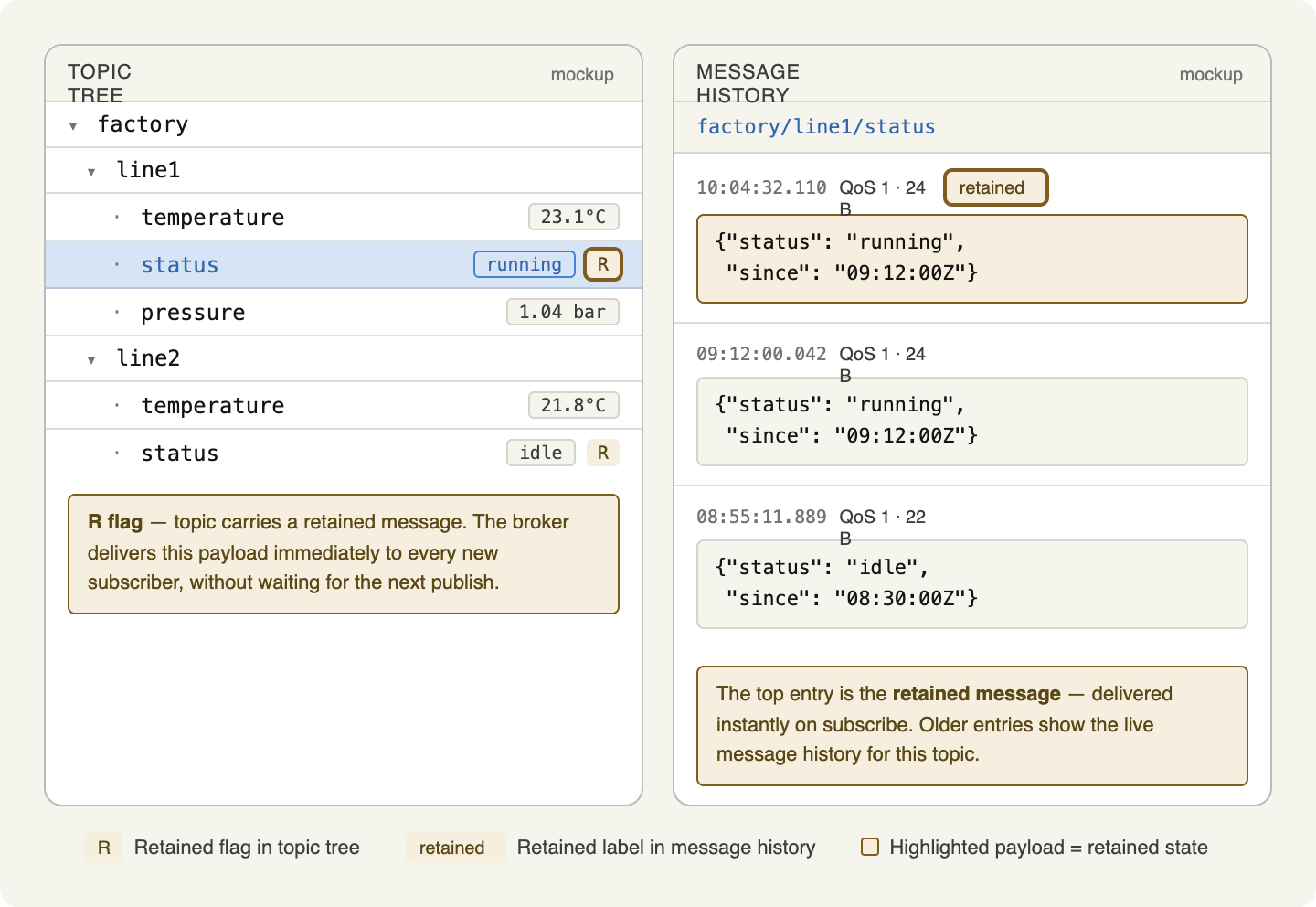Select the idle payload from 08:55:11.889
The image size is (1316, 907).
point(972,584)
